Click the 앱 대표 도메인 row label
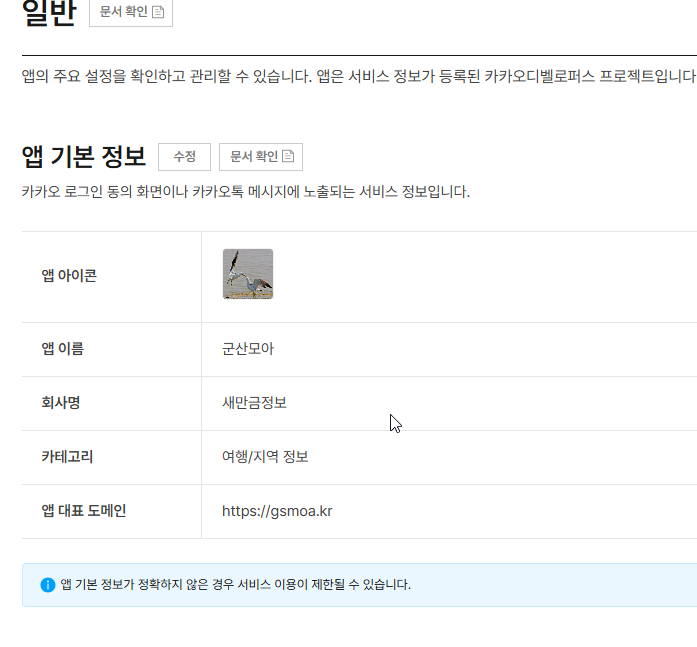This screenshot has width=697, height=647. click(84, 511)
